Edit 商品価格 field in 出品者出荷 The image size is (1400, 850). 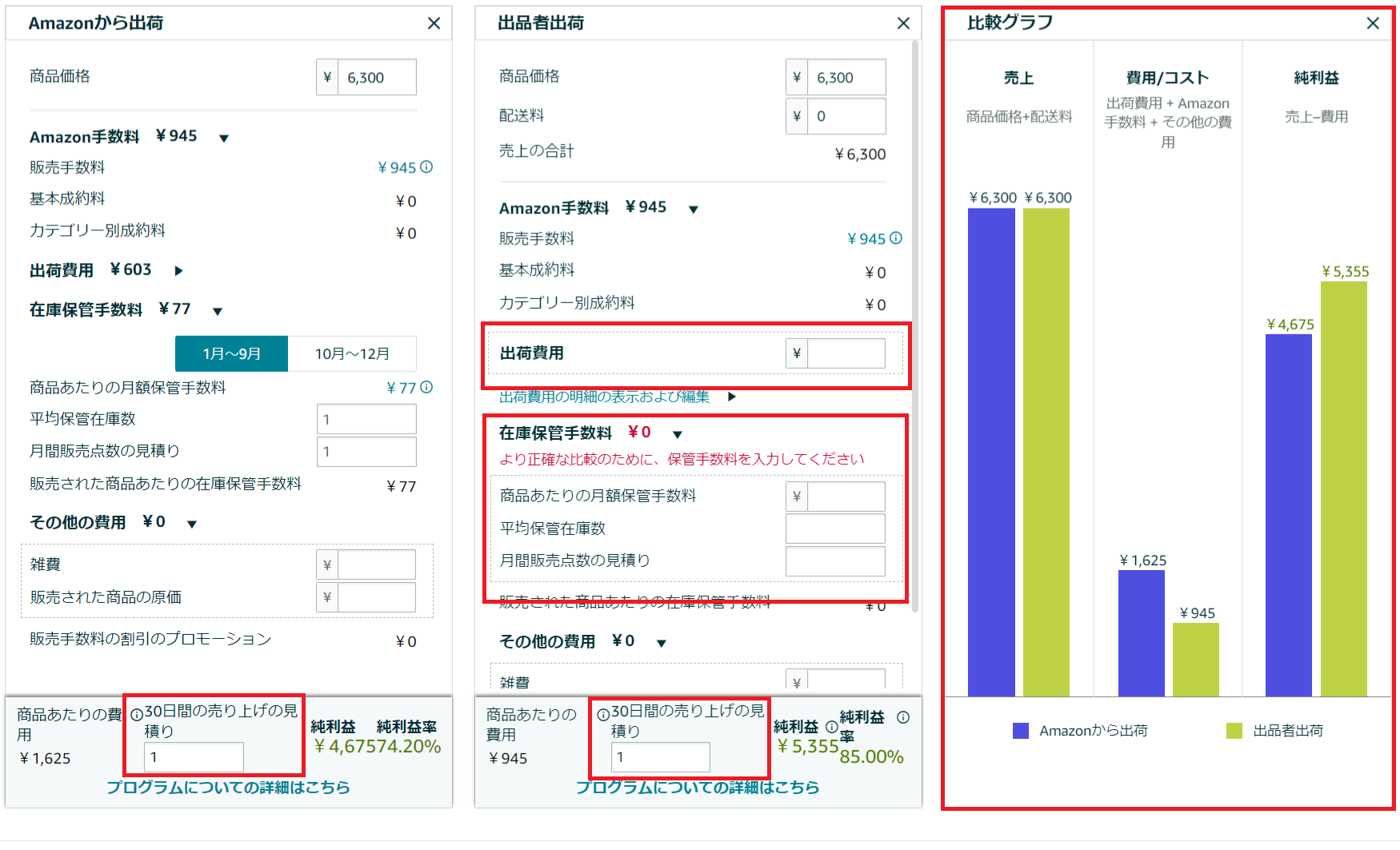(846, 78)
